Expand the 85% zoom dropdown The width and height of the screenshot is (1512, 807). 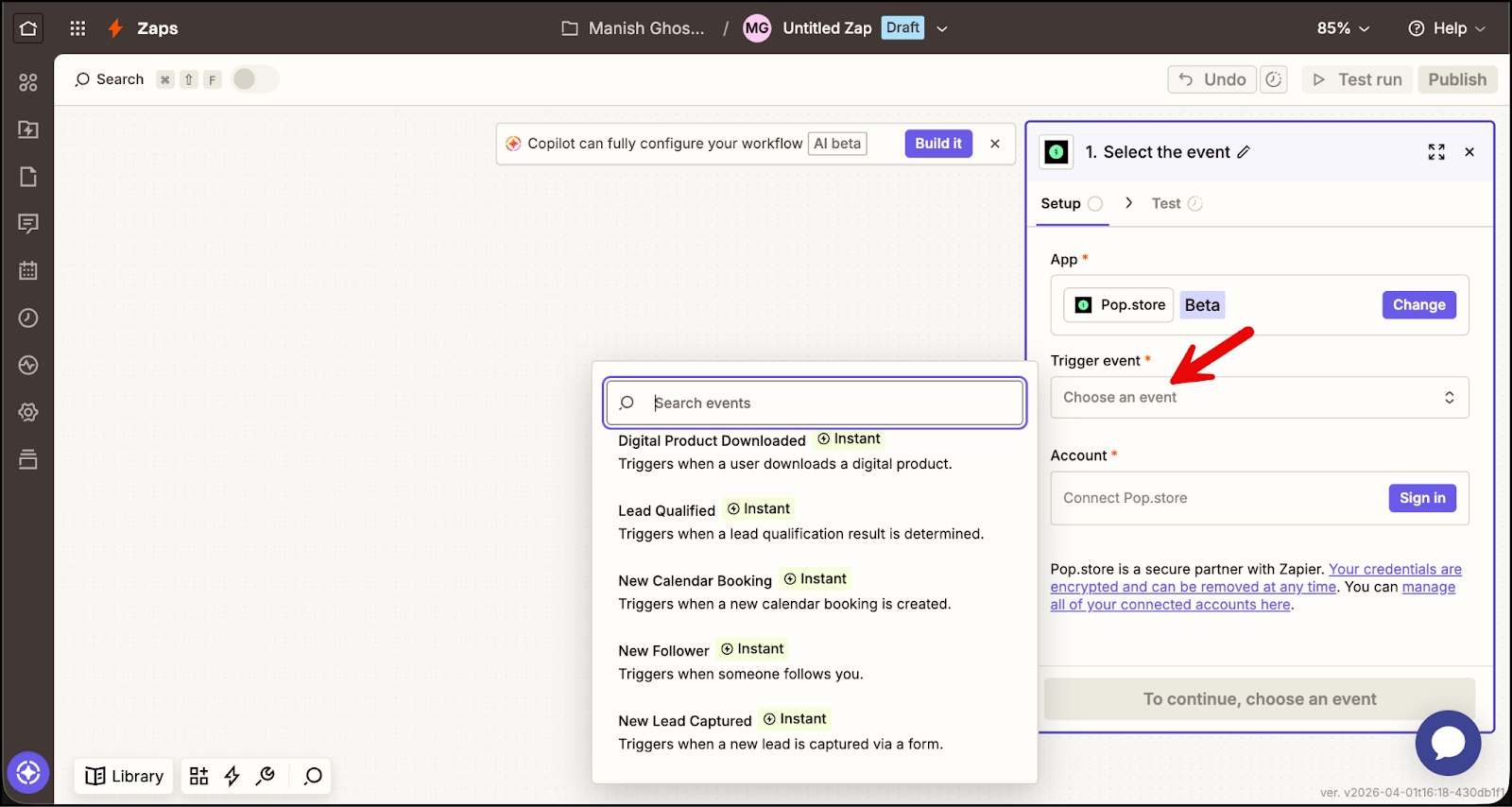point(1343,28)
